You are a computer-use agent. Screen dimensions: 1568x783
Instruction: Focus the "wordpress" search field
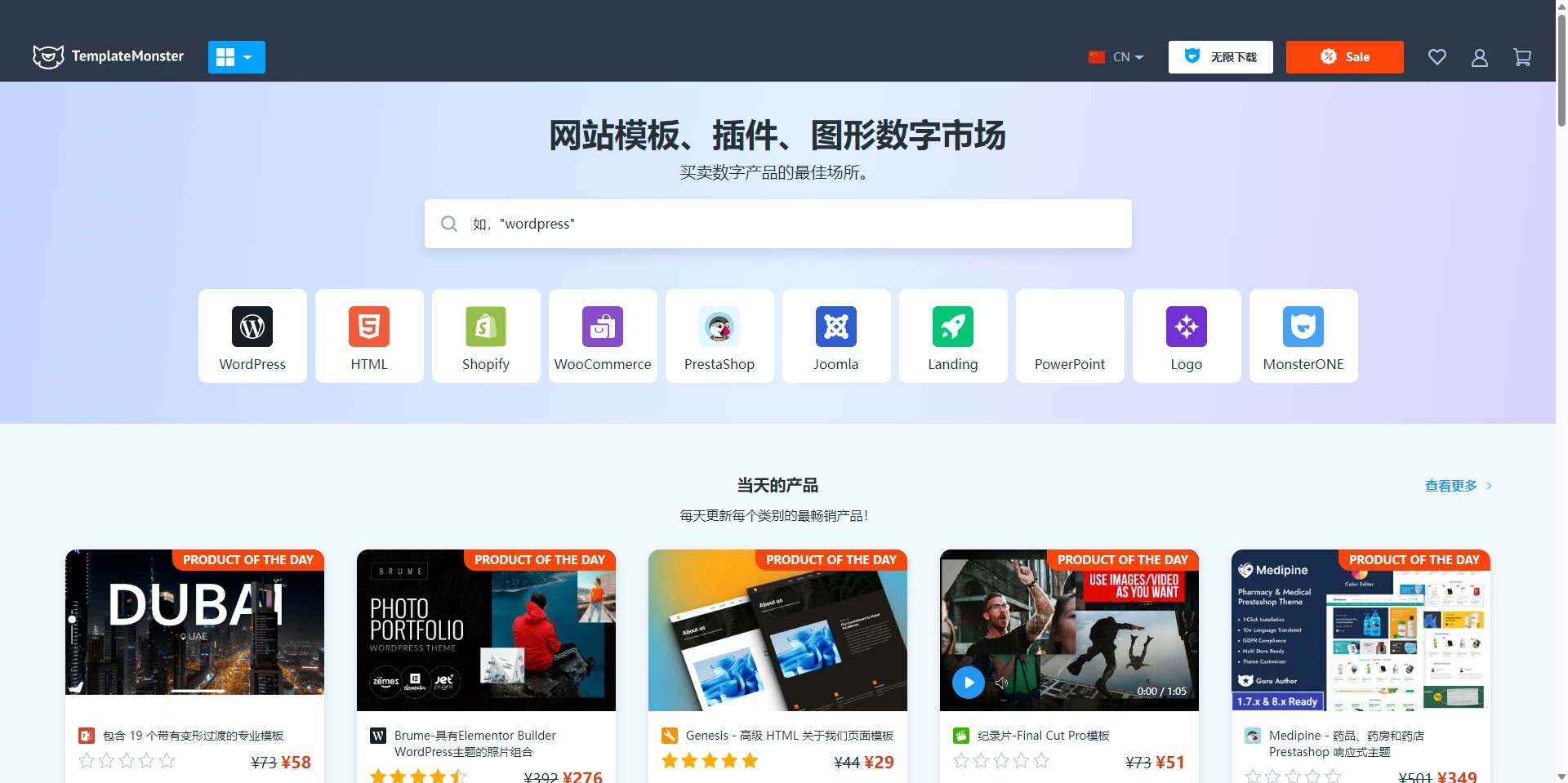(777, 224)
